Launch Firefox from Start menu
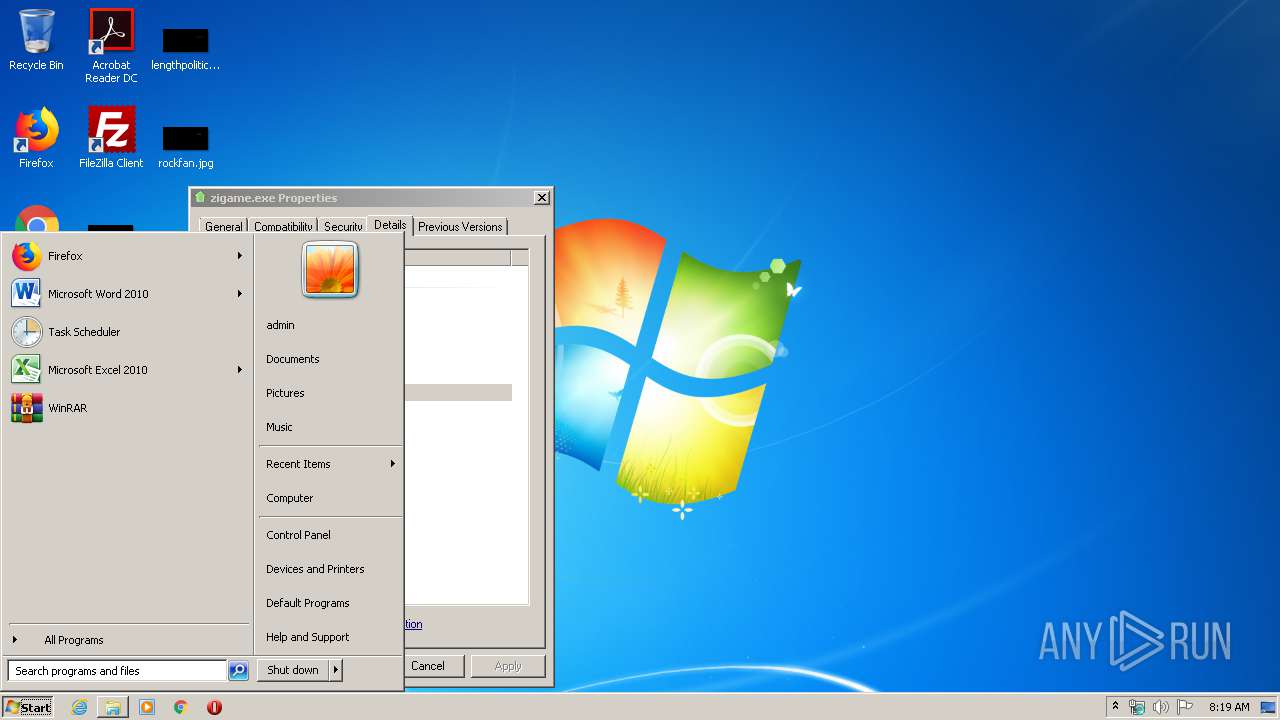Image resolution: width=1280 pixels, height=720 pixels. tap(127, 256)
